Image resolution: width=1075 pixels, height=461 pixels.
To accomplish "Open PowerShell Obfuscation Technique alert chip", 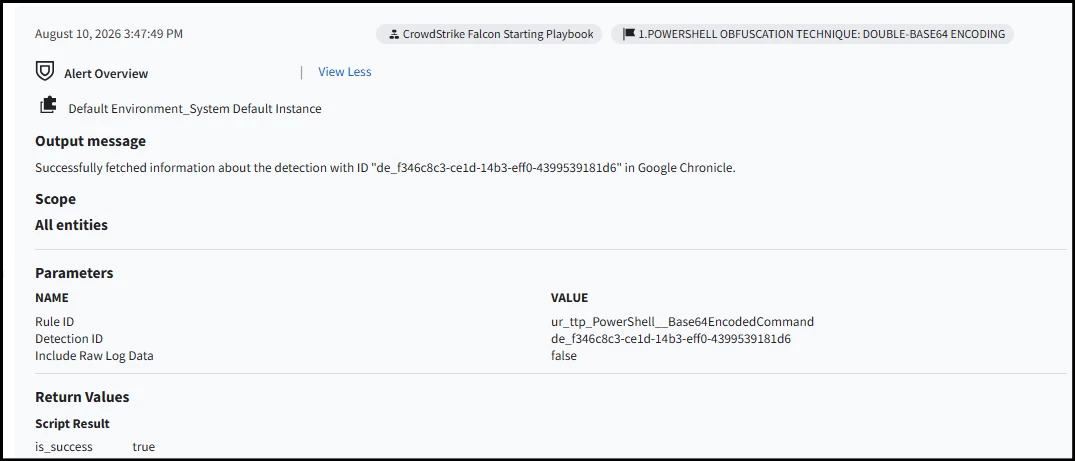I will coord(812,34).
